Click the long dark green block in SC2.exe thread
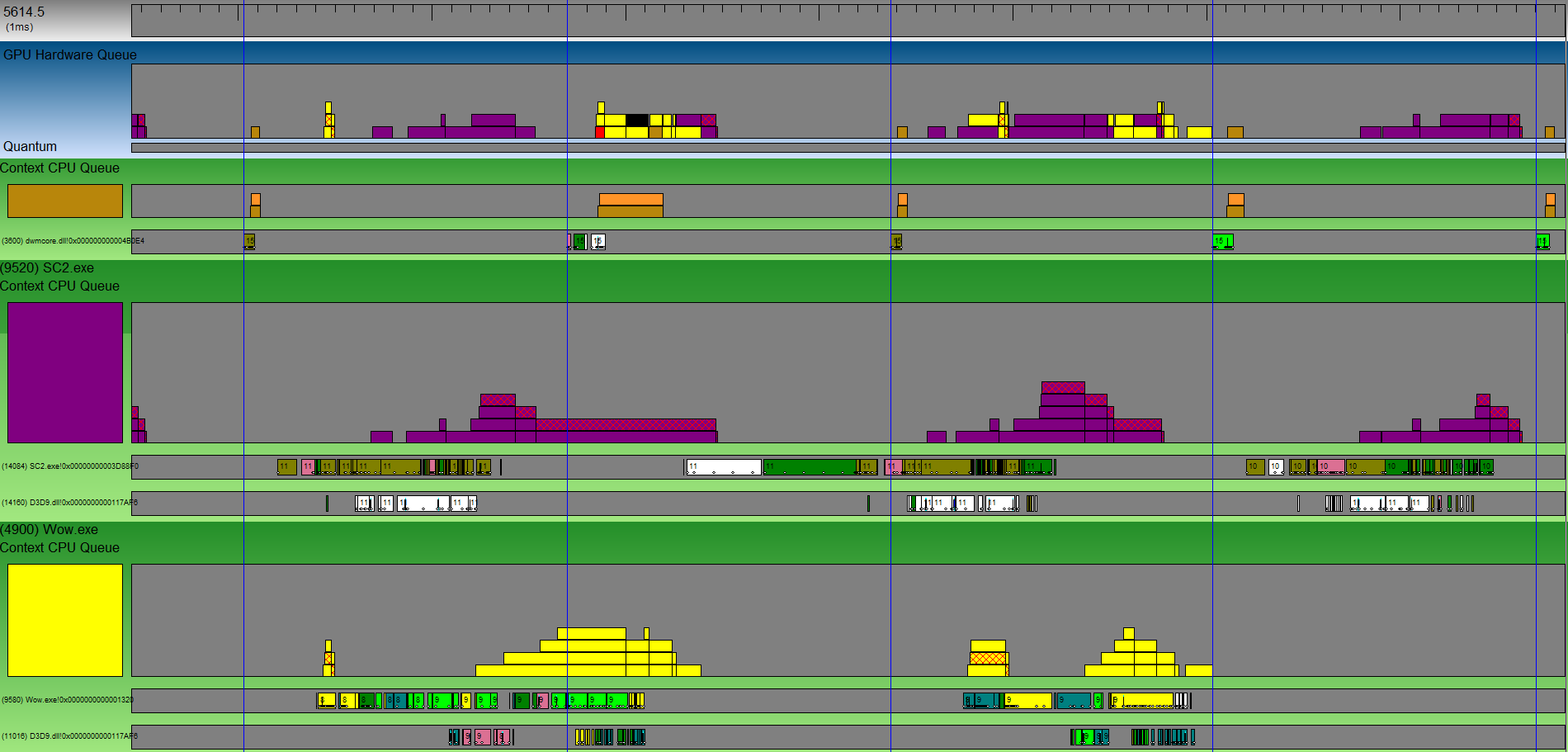Screen dimensions: 1568x752 (x=809, y=467)
